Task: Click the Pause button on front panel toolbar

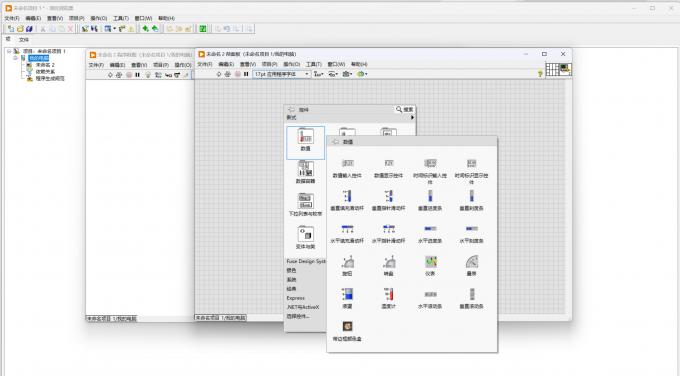Action: [x=246, y=74]
